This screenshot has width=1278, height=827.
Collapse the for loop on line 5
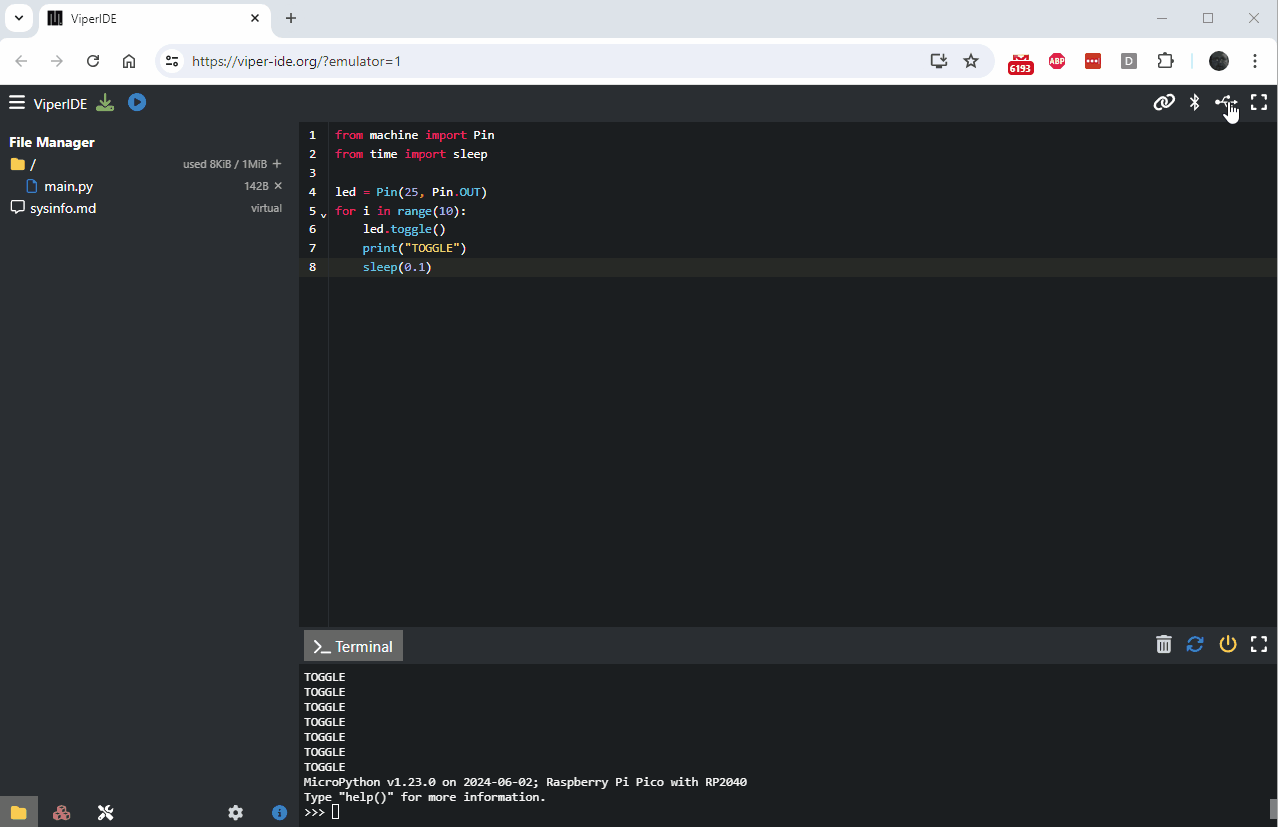(321, 213)
